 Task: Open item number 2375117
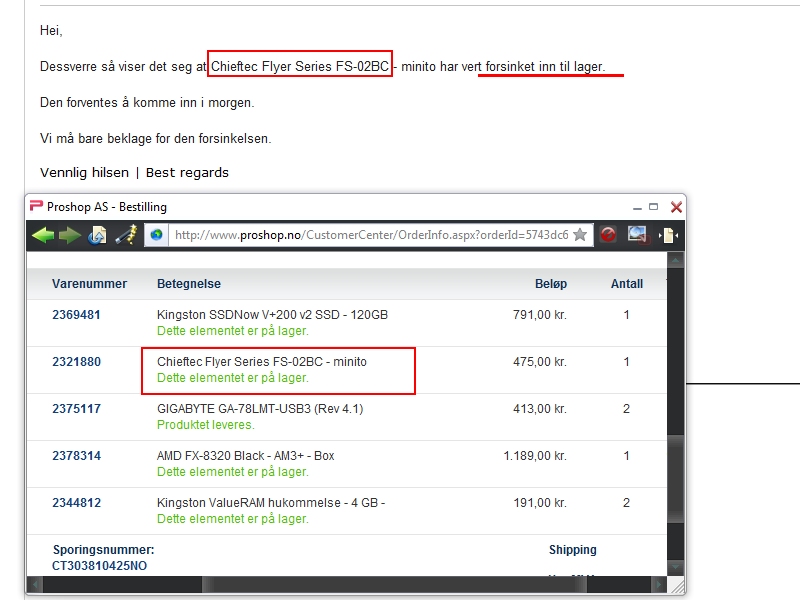pyautogui.click(x=77, y=409)
